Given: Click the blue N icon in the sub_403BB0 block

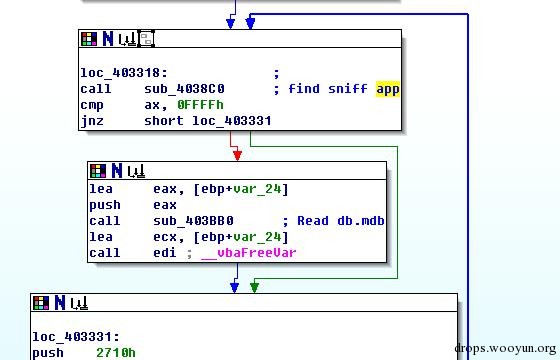Looking at the screenshot, I should (117, 171).
